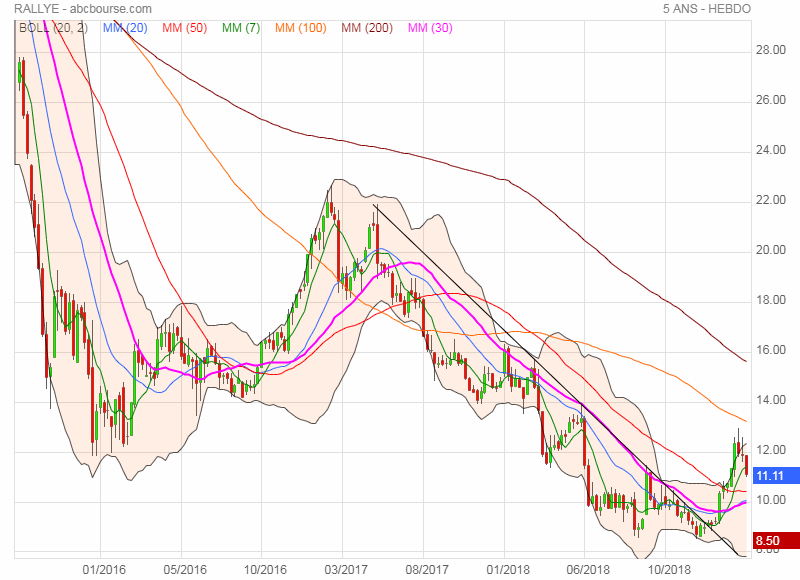Click the '5 ANS - HEBDO' period label
The height and width of the screenshot is (580, 800).
(x=707, y=9)
